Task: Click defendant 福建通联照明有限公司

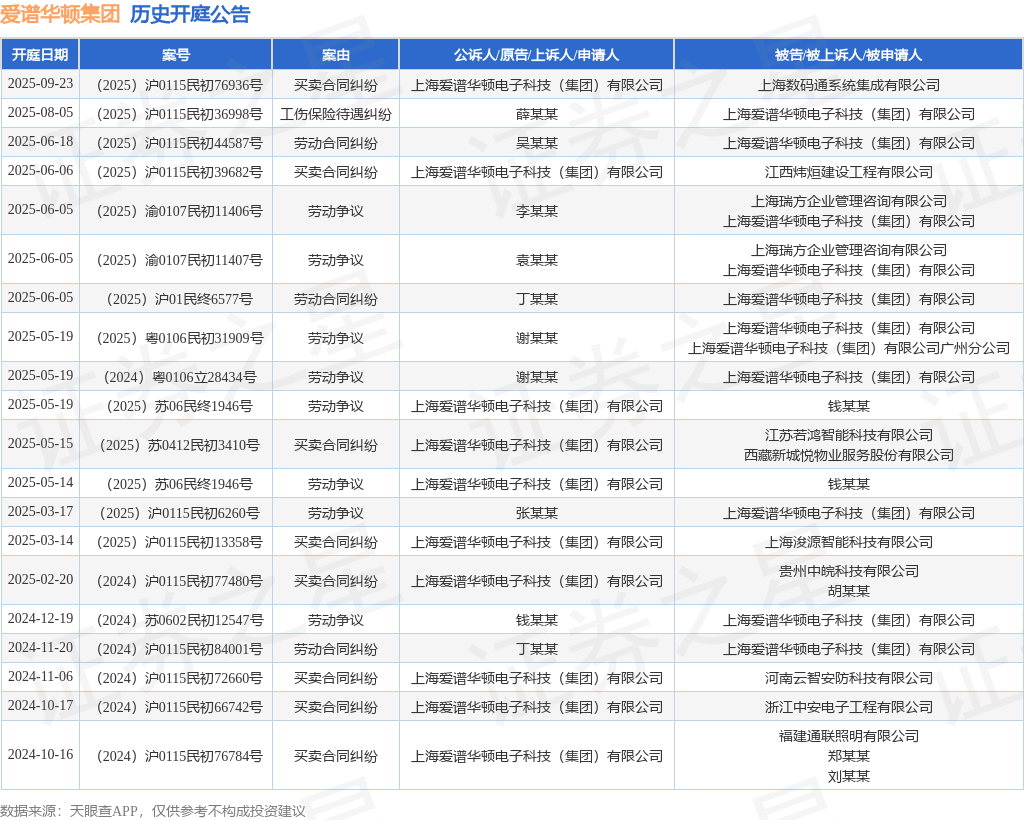Action: (x=848, y=736)
